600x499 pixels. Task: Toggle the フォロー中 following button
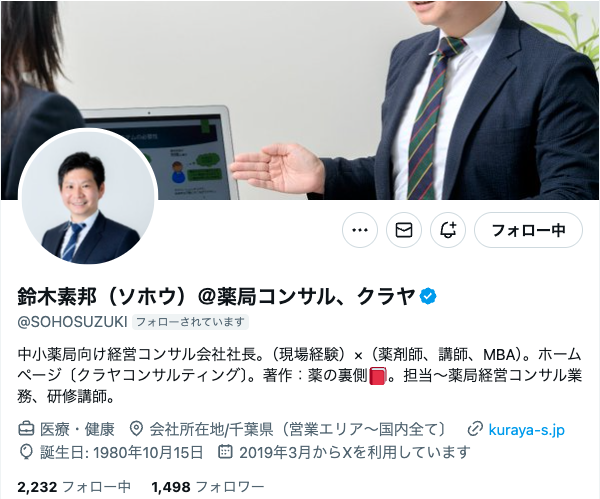[x=528, y=230]
